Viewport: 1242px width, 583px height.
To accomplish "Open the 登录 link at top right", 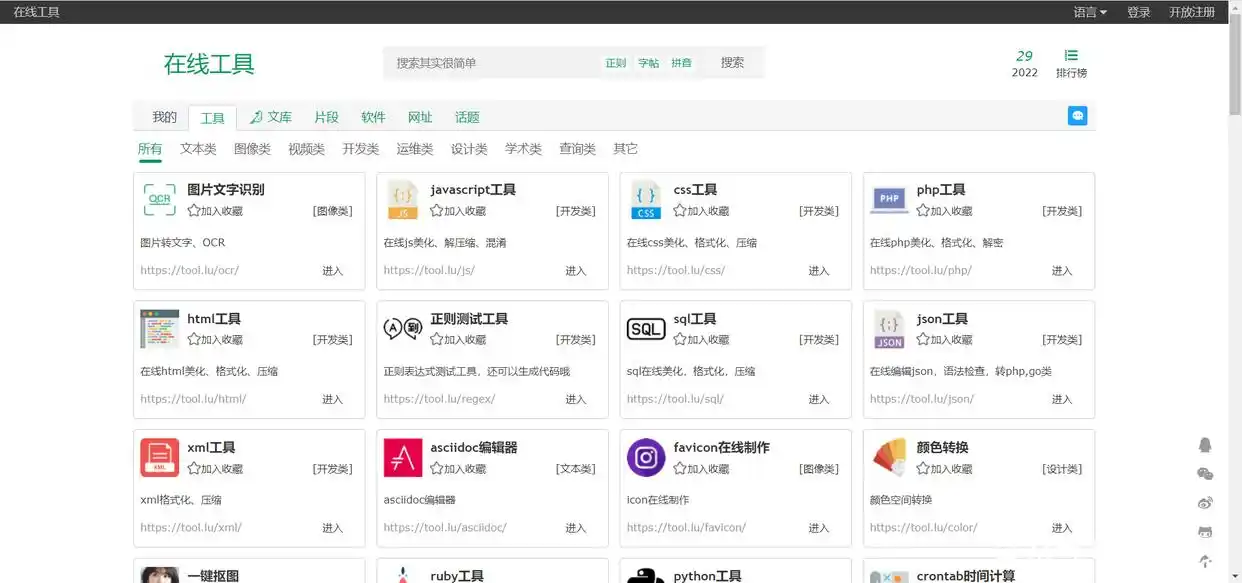I will pos(1139,12).
